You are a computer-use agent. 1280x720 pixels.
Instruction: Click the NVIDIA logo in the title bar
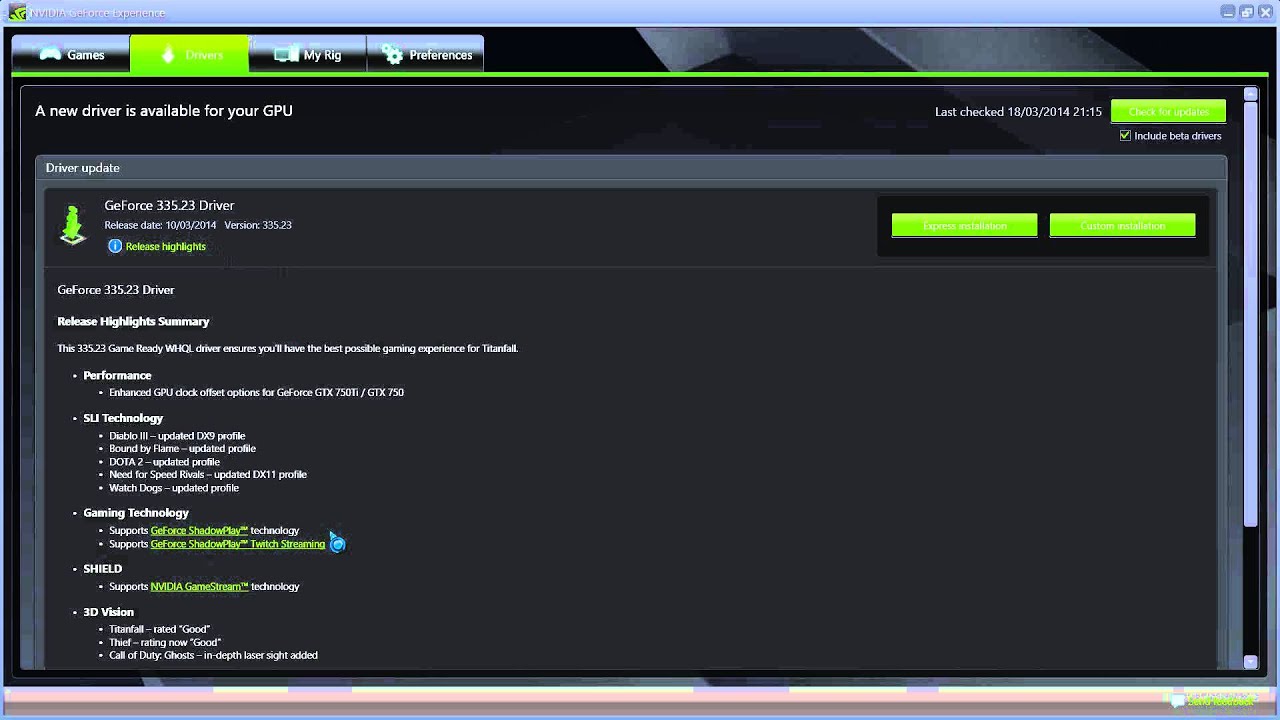[17, 13]
